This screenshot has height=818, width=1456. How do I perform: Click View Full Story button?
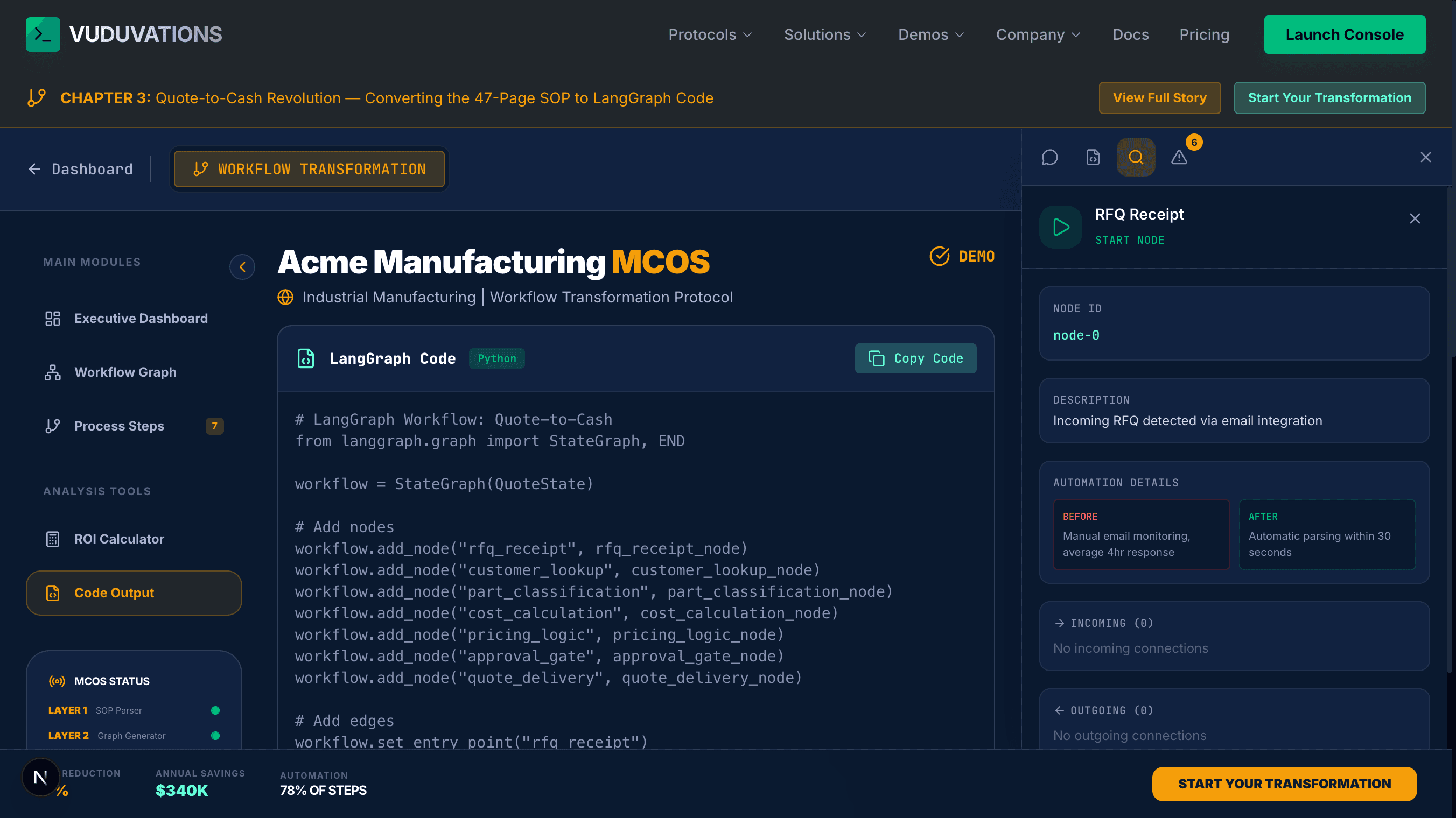(1159, 98)
